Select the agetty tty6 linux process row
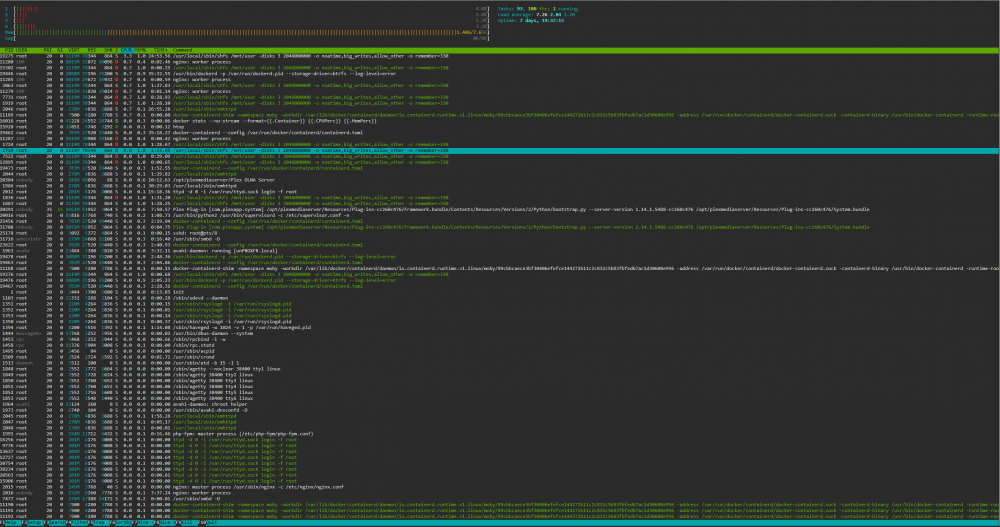Screen dimensions: 1000x527 [x=500, y=398]
